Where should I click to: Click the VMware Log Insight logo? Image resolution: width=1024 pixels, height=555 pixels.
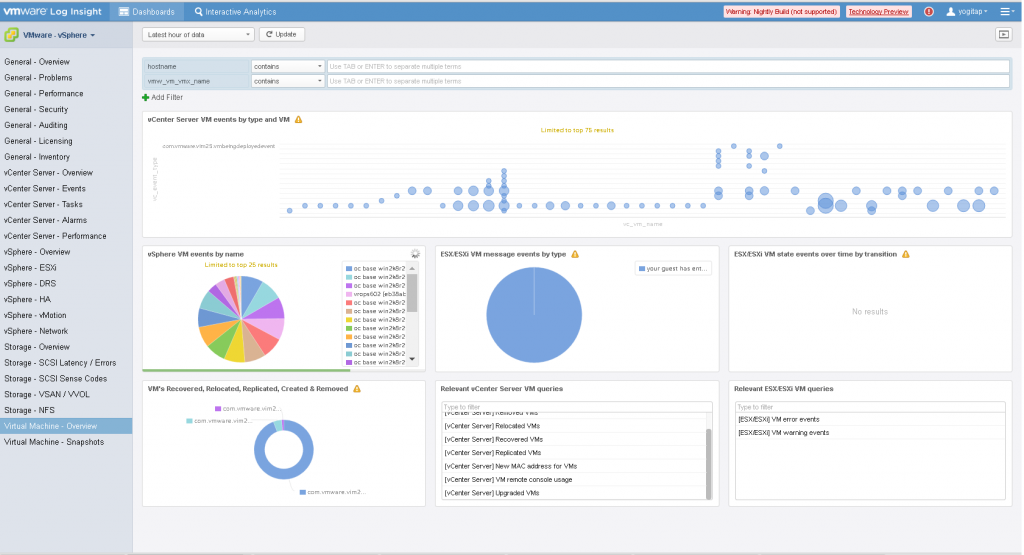tap(53, 11)
